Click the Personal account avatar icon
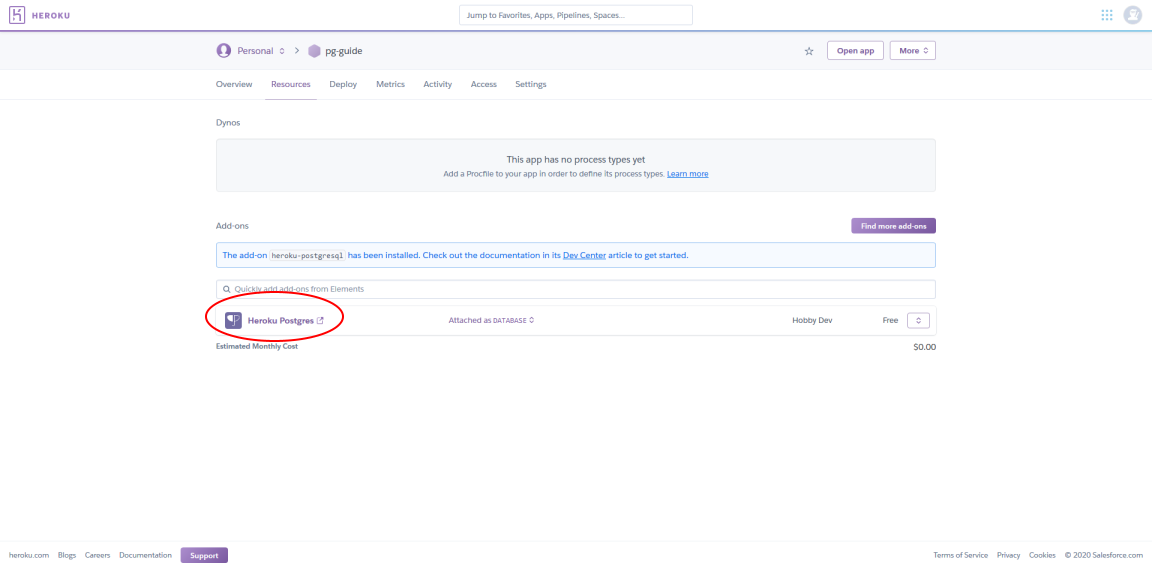Image resolution: width=1152 pixels, height=569 pixels. [223, 51]
